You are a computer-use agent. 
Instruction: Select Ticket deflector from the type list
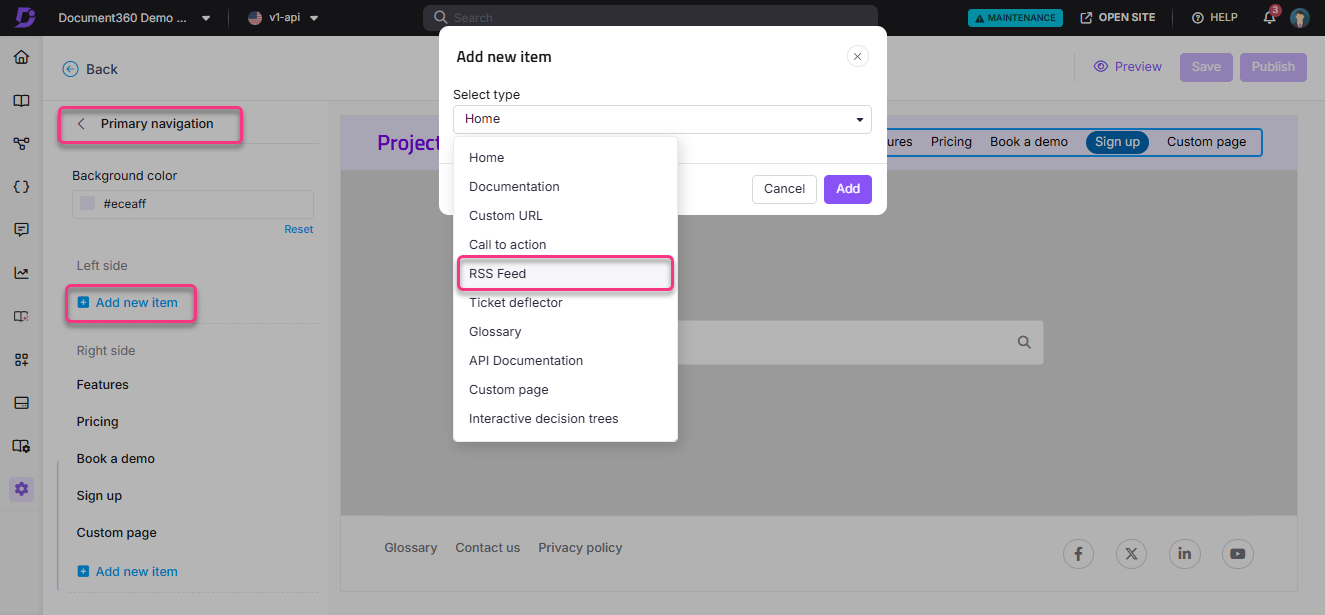(516, 302)
